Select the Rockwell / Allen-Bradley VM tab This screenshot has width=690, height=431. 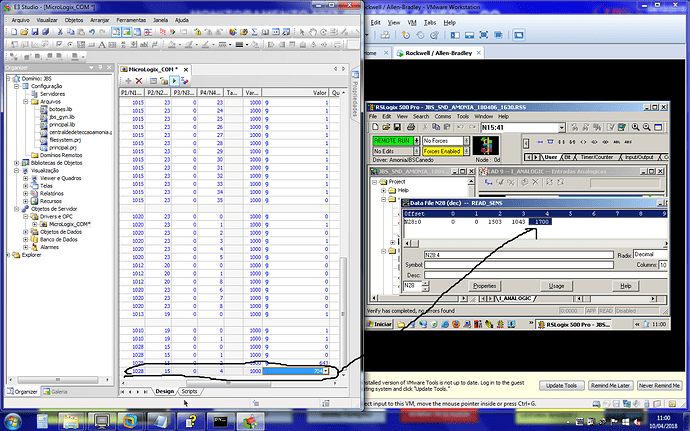click(x=438, y=53)
